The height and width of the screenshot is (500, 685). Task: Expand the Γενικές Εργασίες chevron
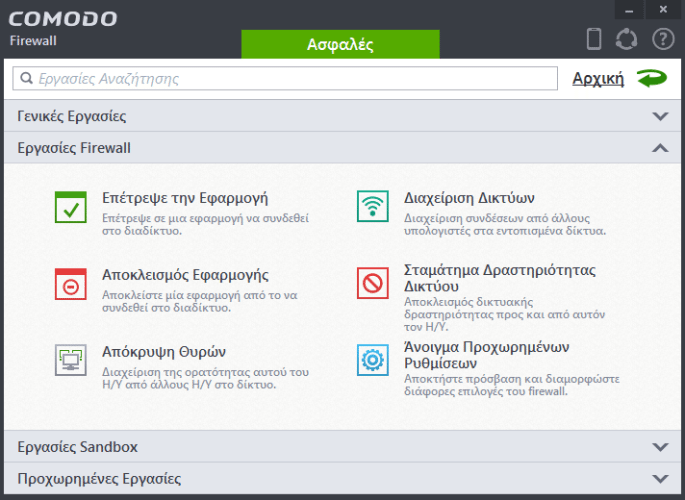point(660,116)
